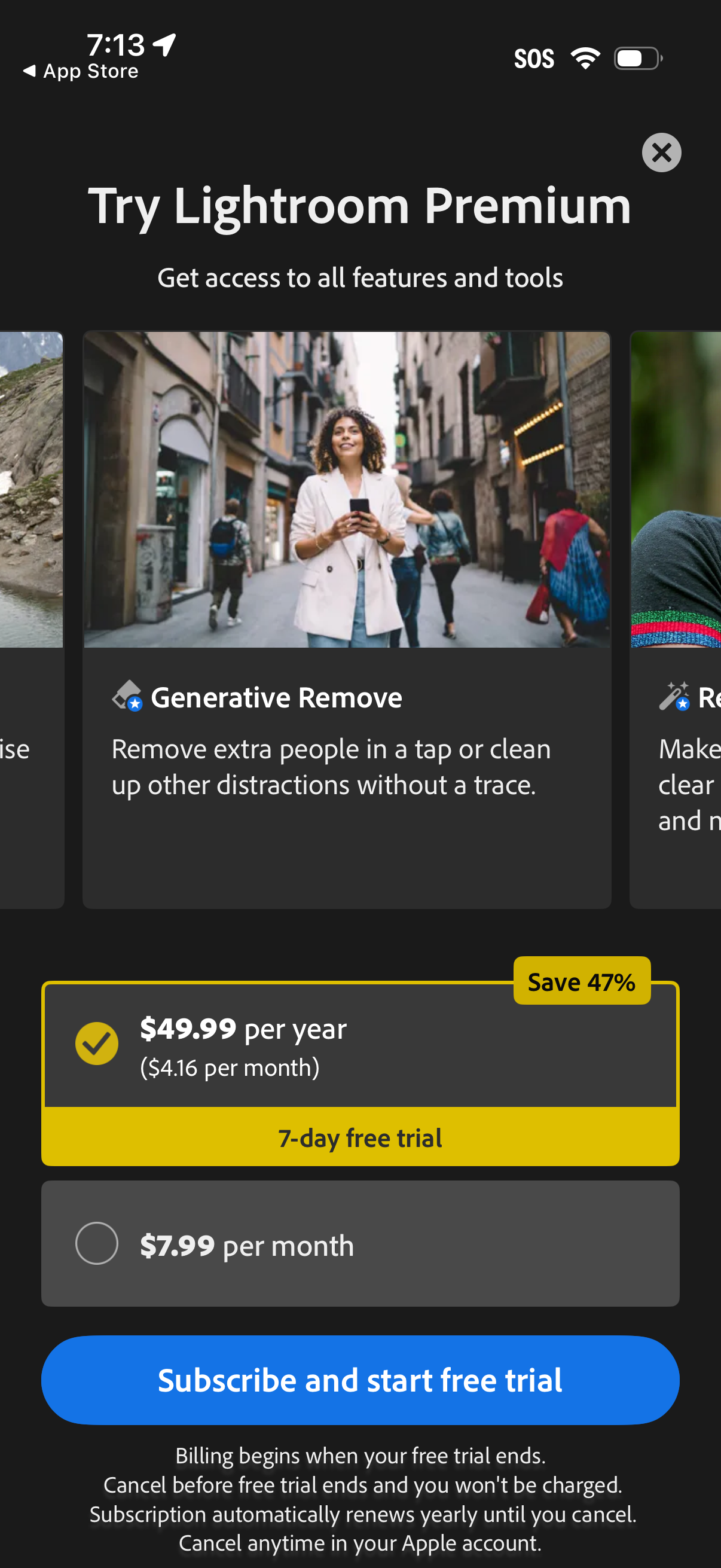Screen dimensions: 721x1568
Task: Tap the yellow checkmark on yearly plan
Action: [97, 1044]
